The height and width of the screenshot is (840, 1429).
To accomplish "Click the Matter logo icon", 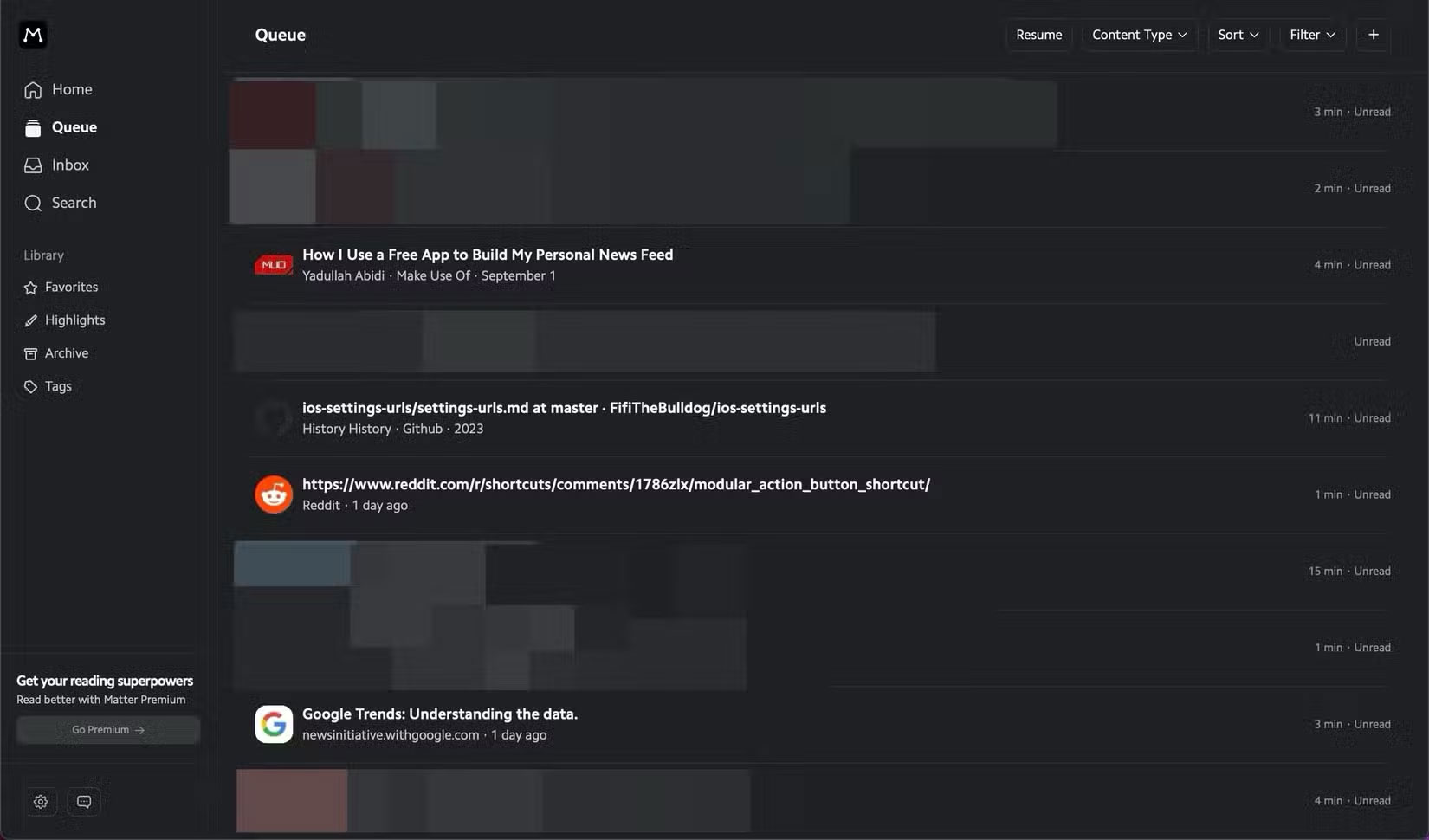I will pos(33,35).
